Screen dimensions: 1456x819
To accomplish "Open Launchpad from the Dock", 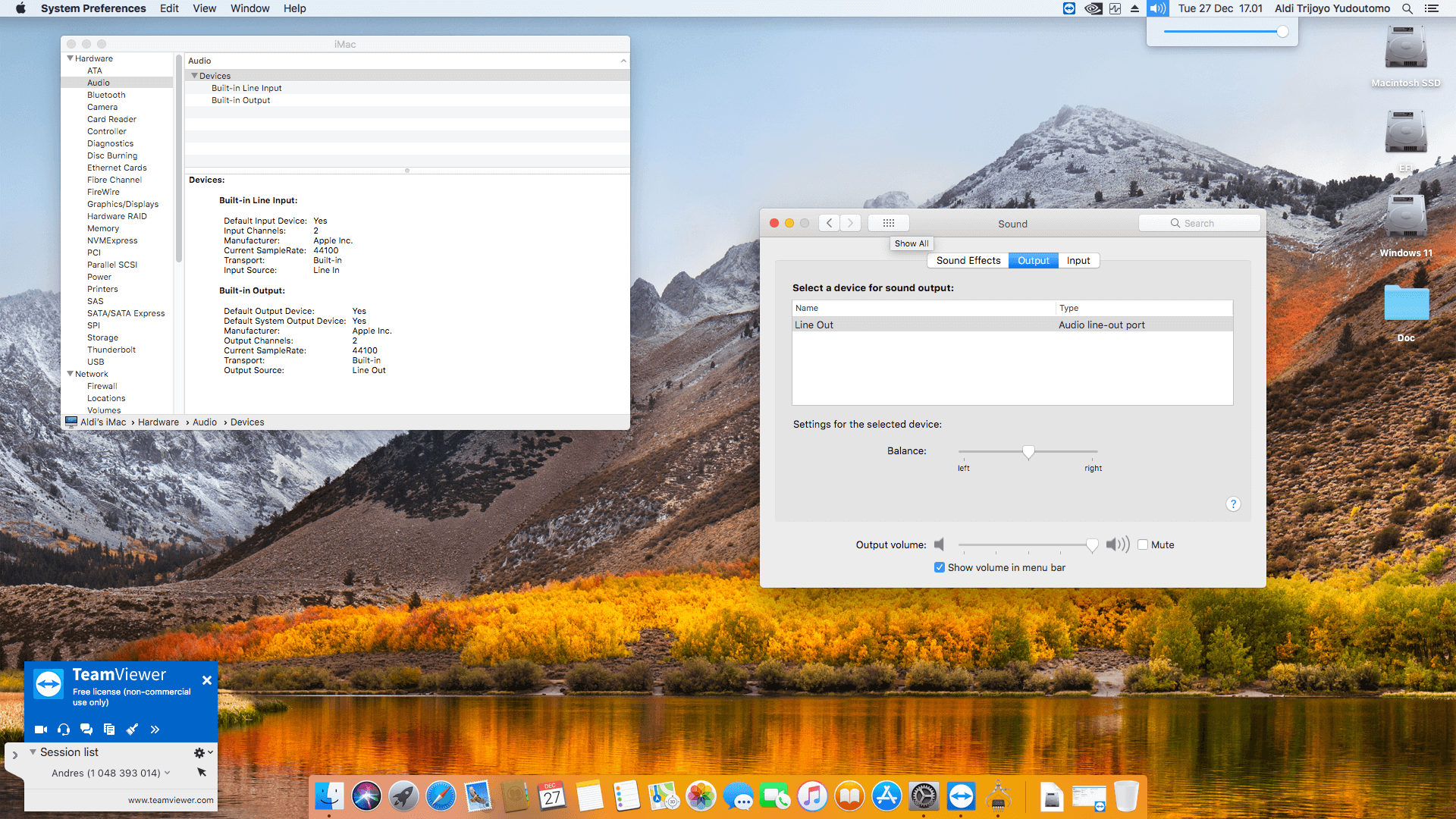I will [x=403, y=796].
